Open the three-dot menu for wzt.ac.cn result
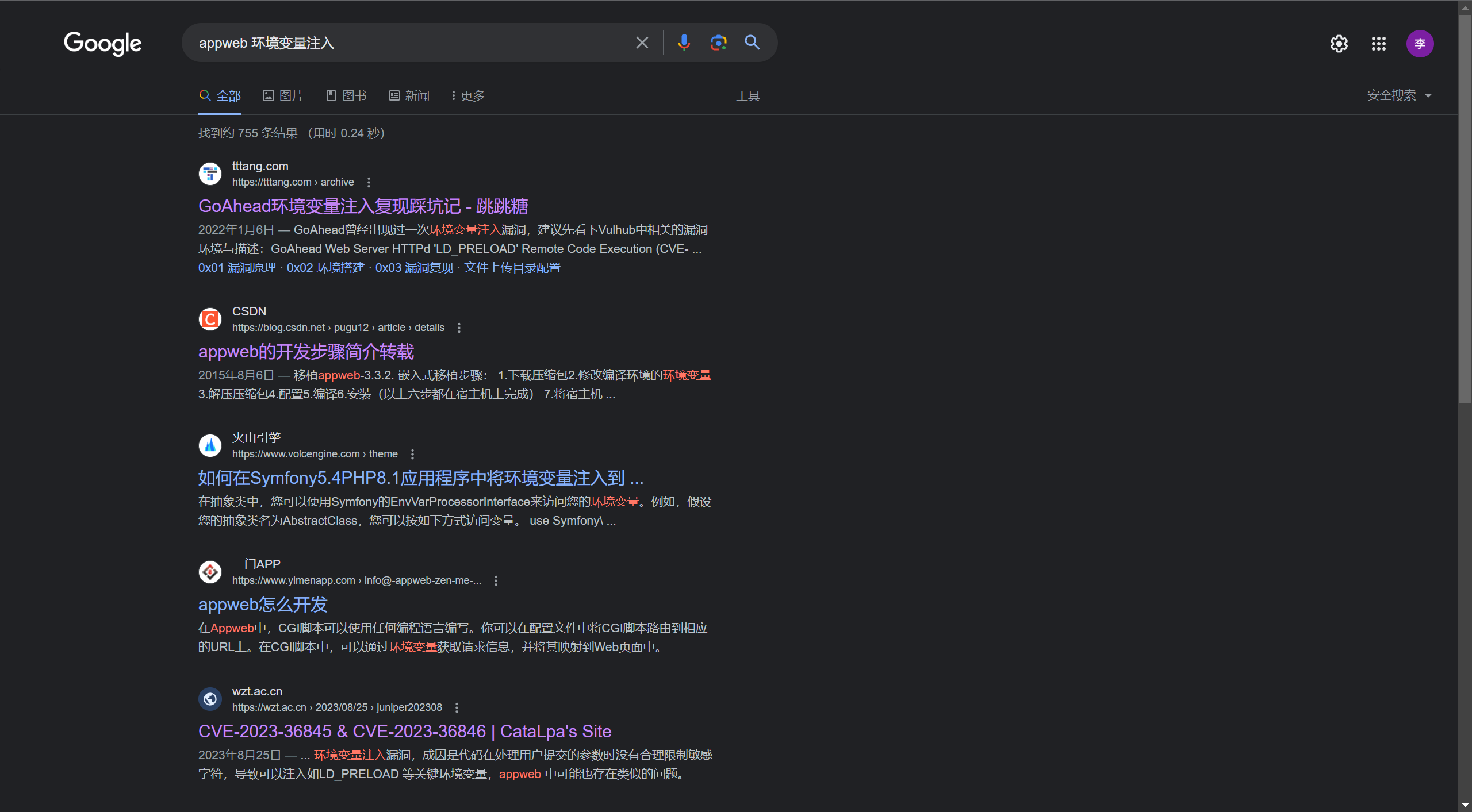This screenshot has width=1472, height=812. click(457, 707)
